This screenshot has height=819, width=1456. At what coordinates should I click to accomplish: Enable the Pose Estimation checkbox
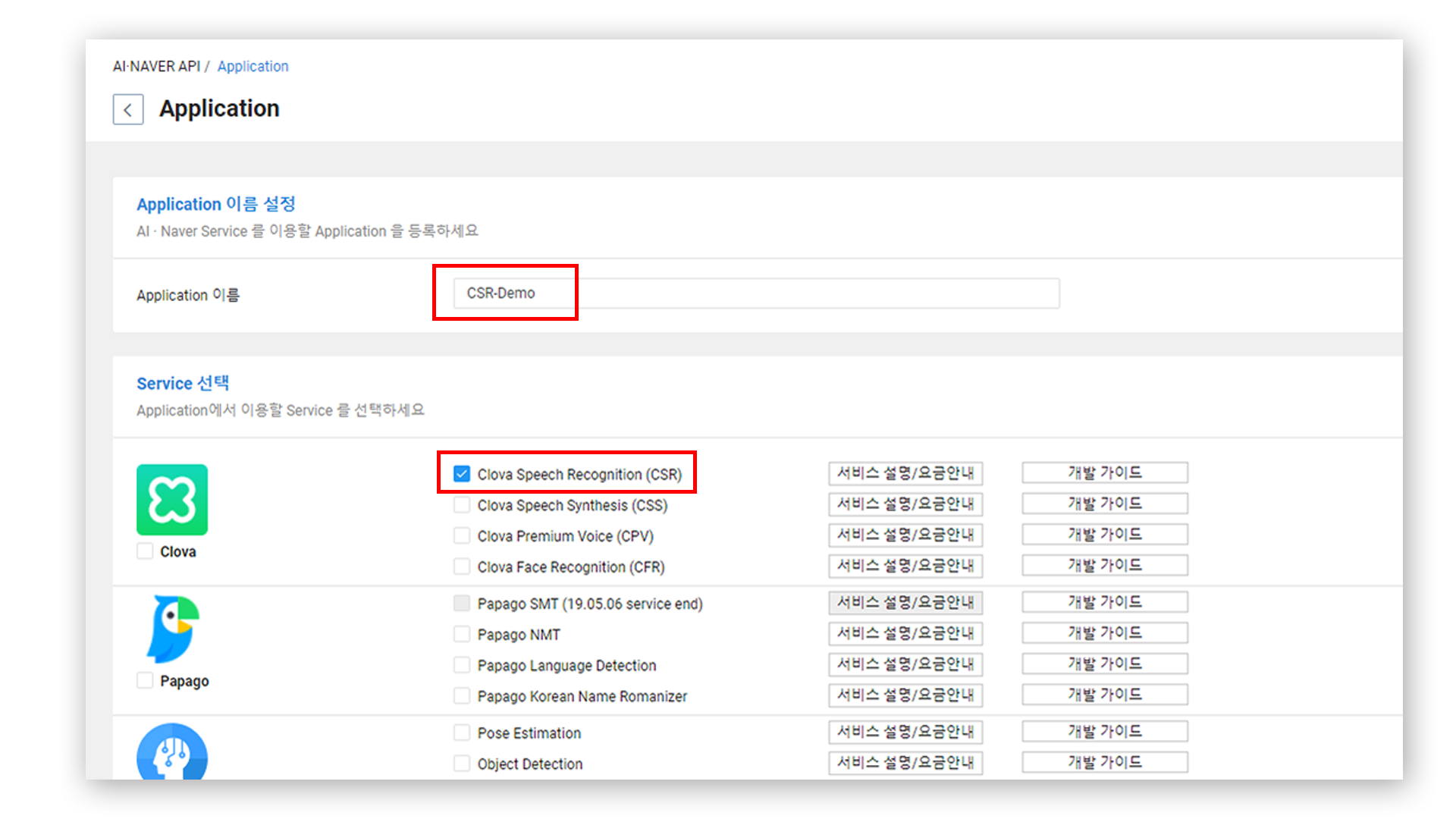tap(462, 733)
